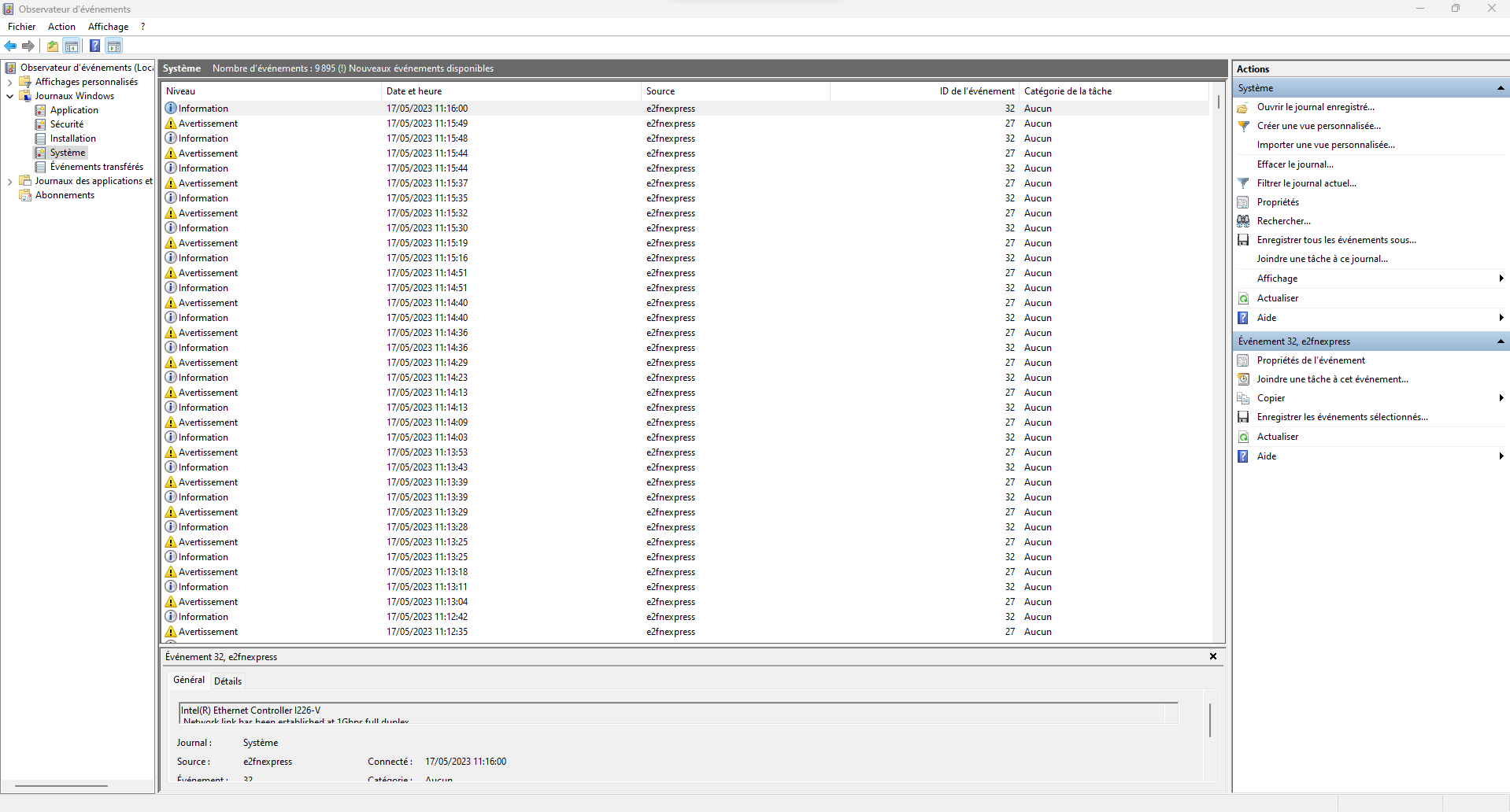1510x812 pixels.
Task: Expand the Affichages personnalisés tree node
Action: click(9, 82)
